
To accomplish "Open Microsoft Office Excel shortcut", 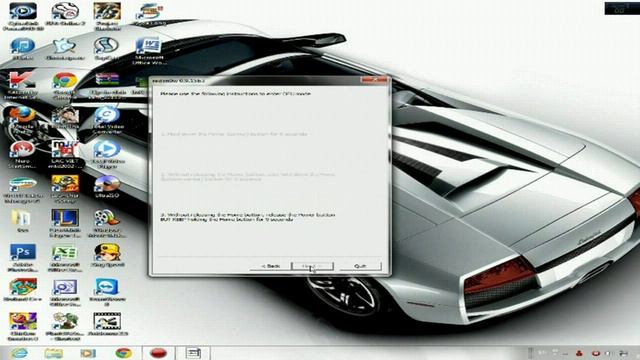I will (x=64, y=258).
